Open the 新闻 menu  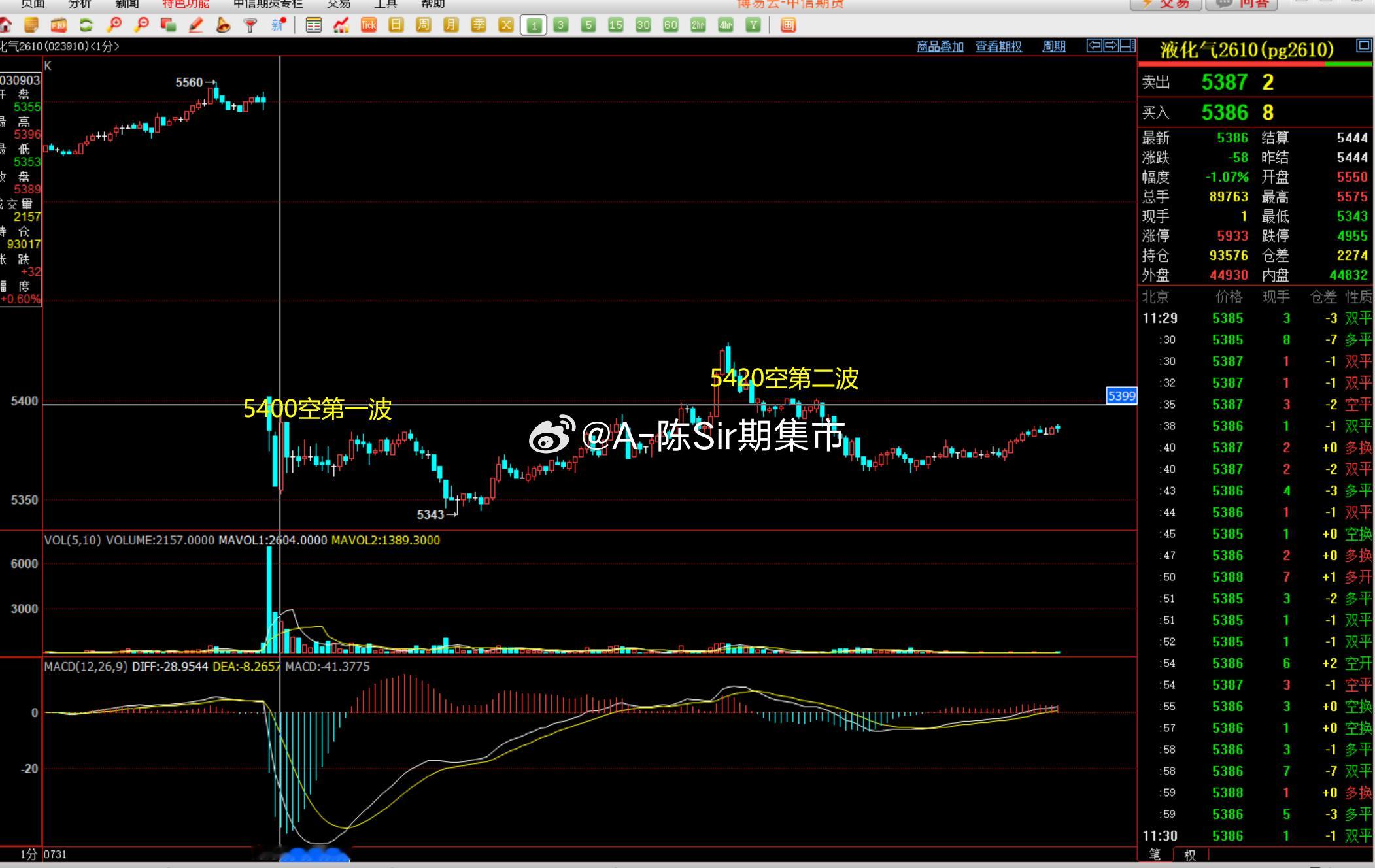127,4
